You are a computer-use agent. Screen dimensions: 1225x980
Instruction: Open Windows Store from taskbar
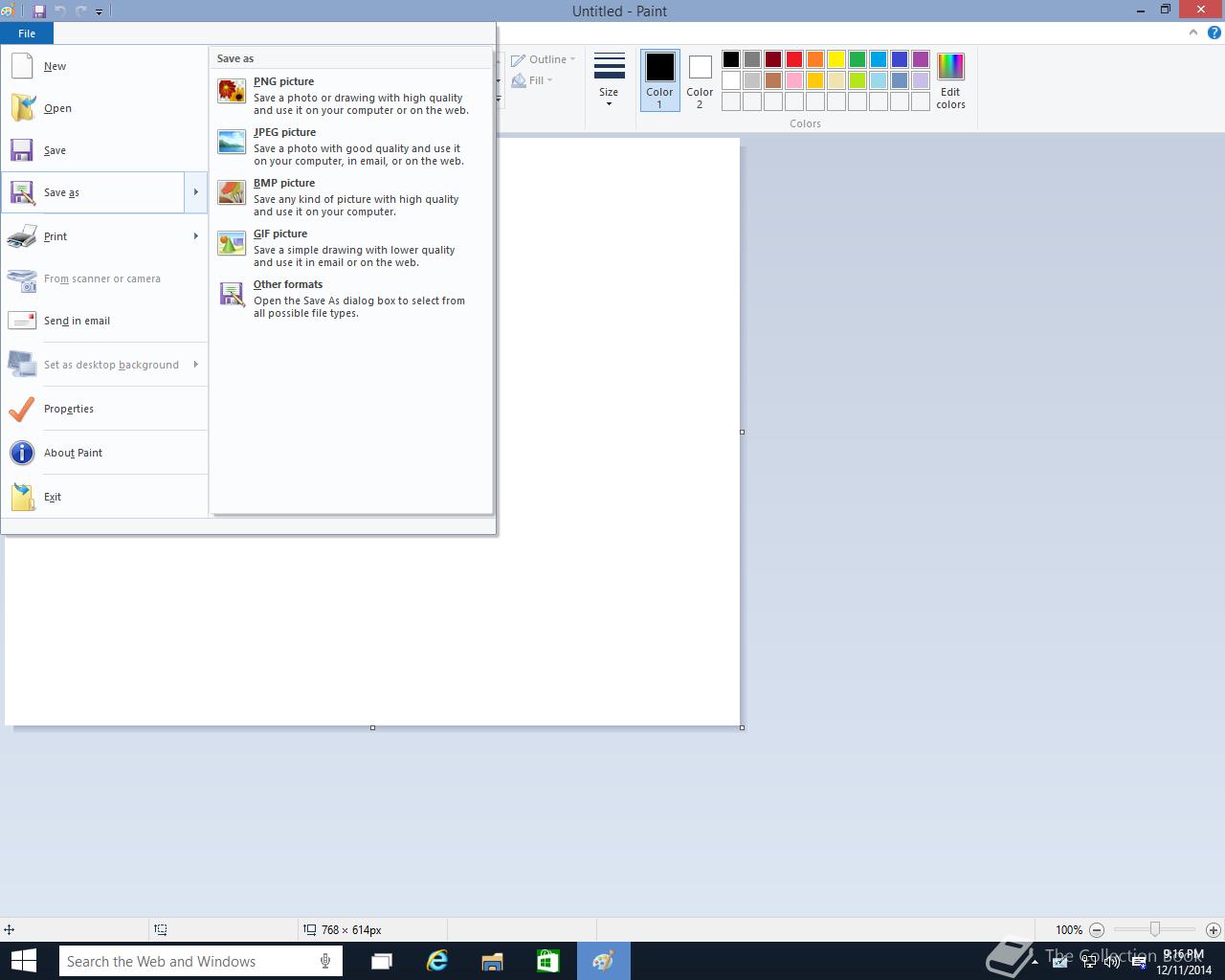[x=547, y=961]
